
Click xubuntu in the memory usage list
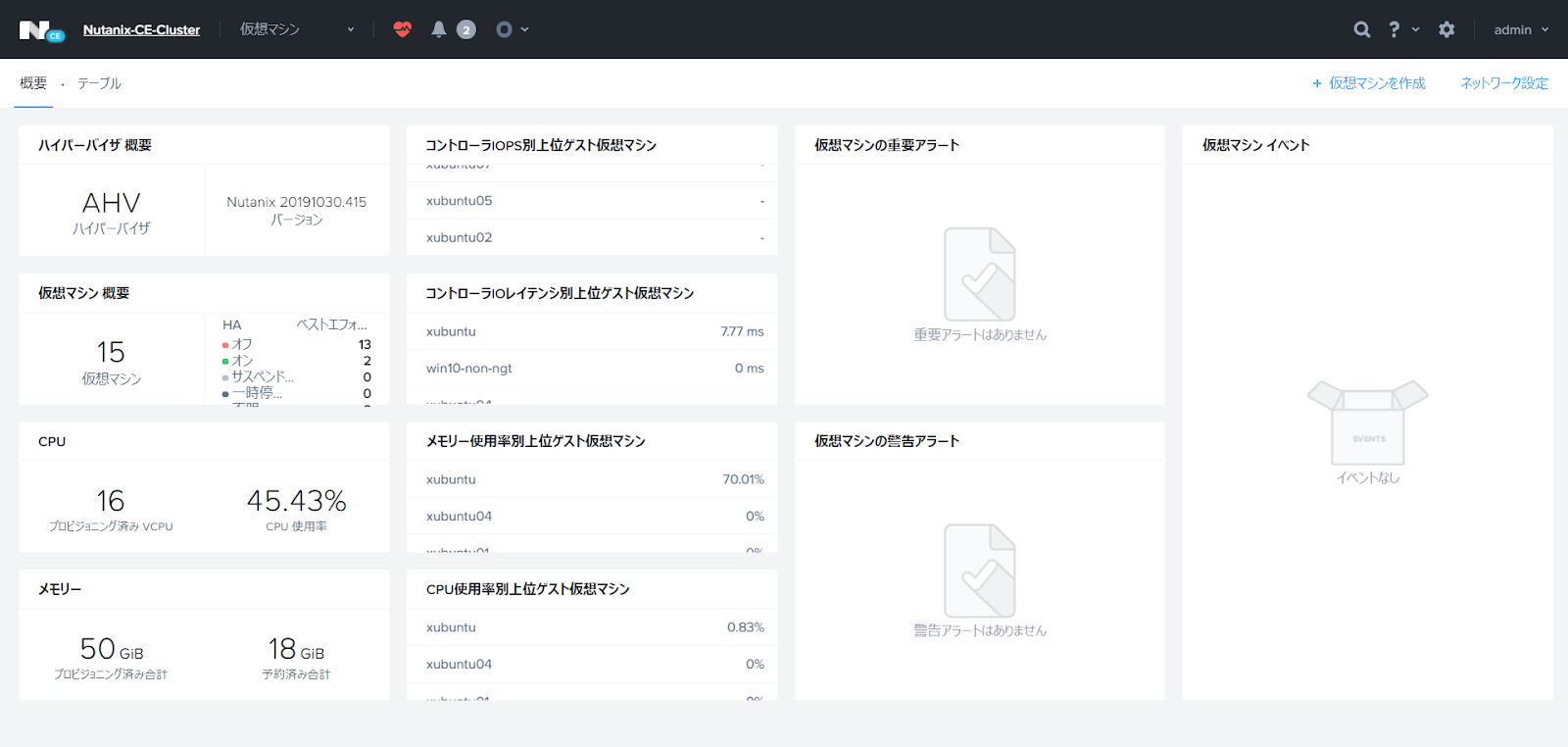pos(451,479)
